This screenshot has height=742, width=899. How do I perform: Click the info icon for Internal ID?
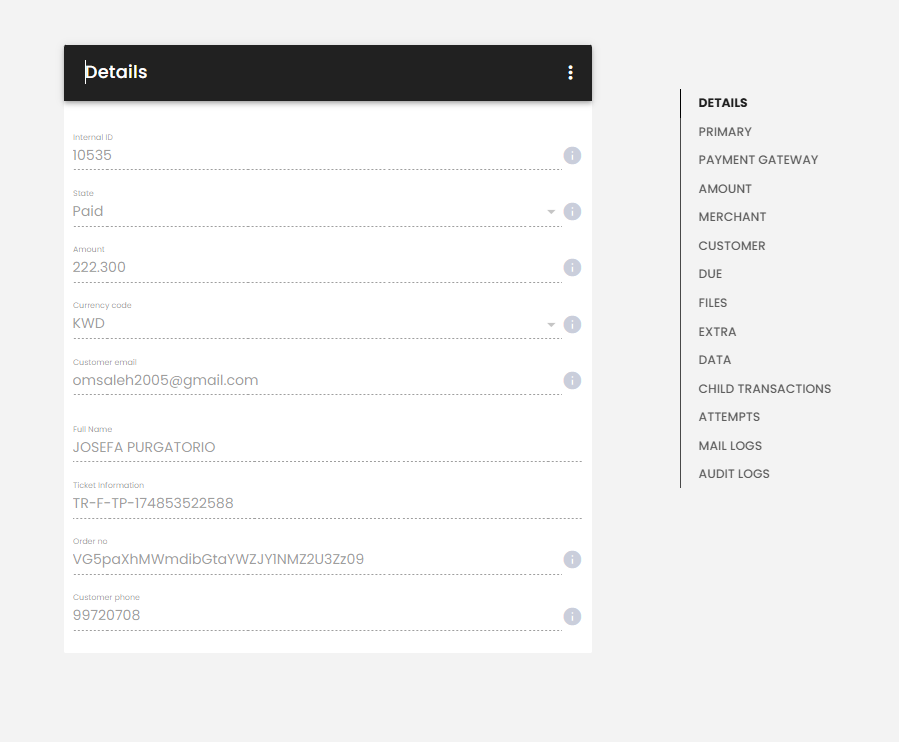572,155
